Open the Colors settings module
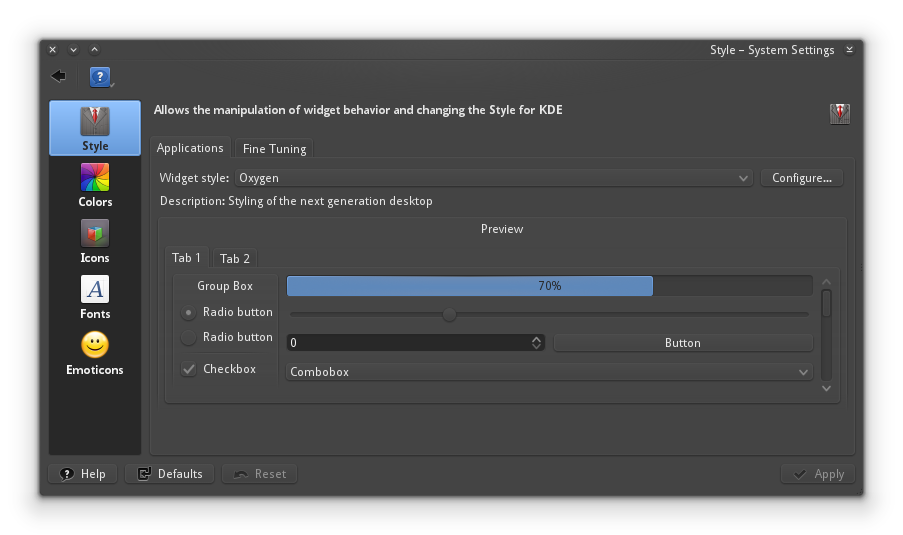 (x=95, y=185)
